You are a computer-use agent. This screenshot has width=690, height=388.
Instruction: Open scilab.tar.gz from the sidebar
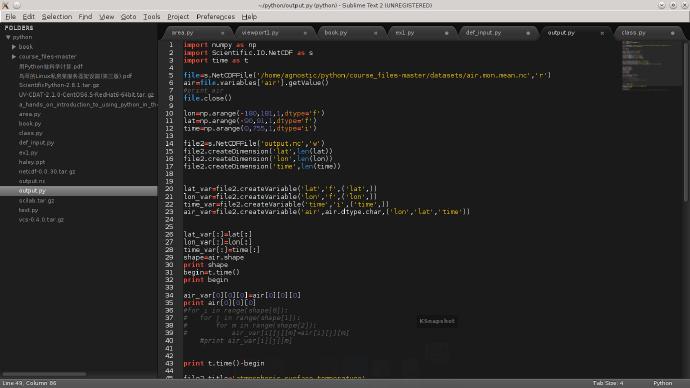pos(37,201)
